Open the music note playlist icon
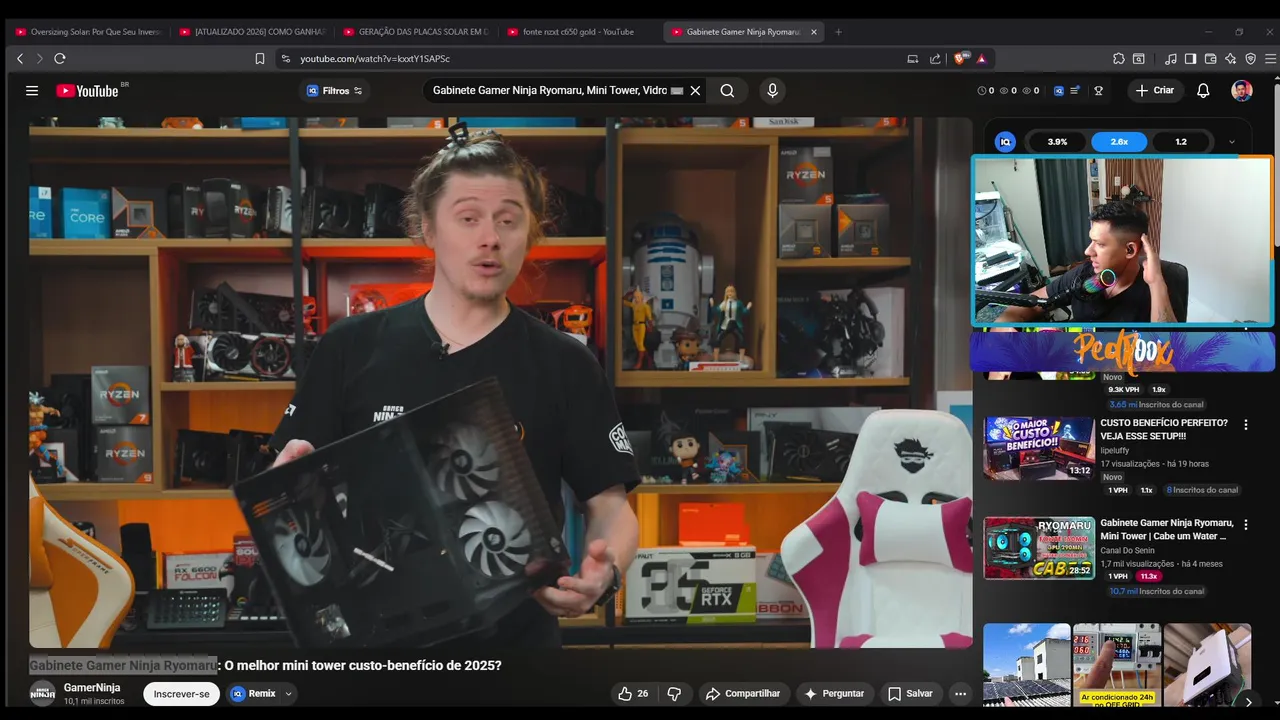Screen dimensions: 1280x720 [1171, 59]
